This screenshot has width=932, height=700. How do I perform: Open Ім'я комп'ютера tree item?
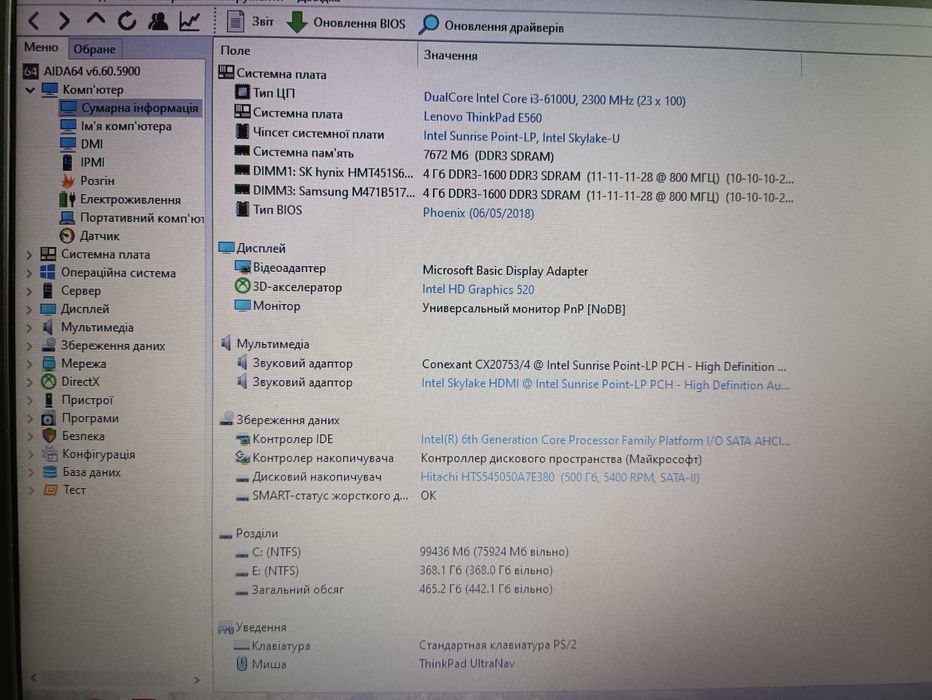click(116, 126)
